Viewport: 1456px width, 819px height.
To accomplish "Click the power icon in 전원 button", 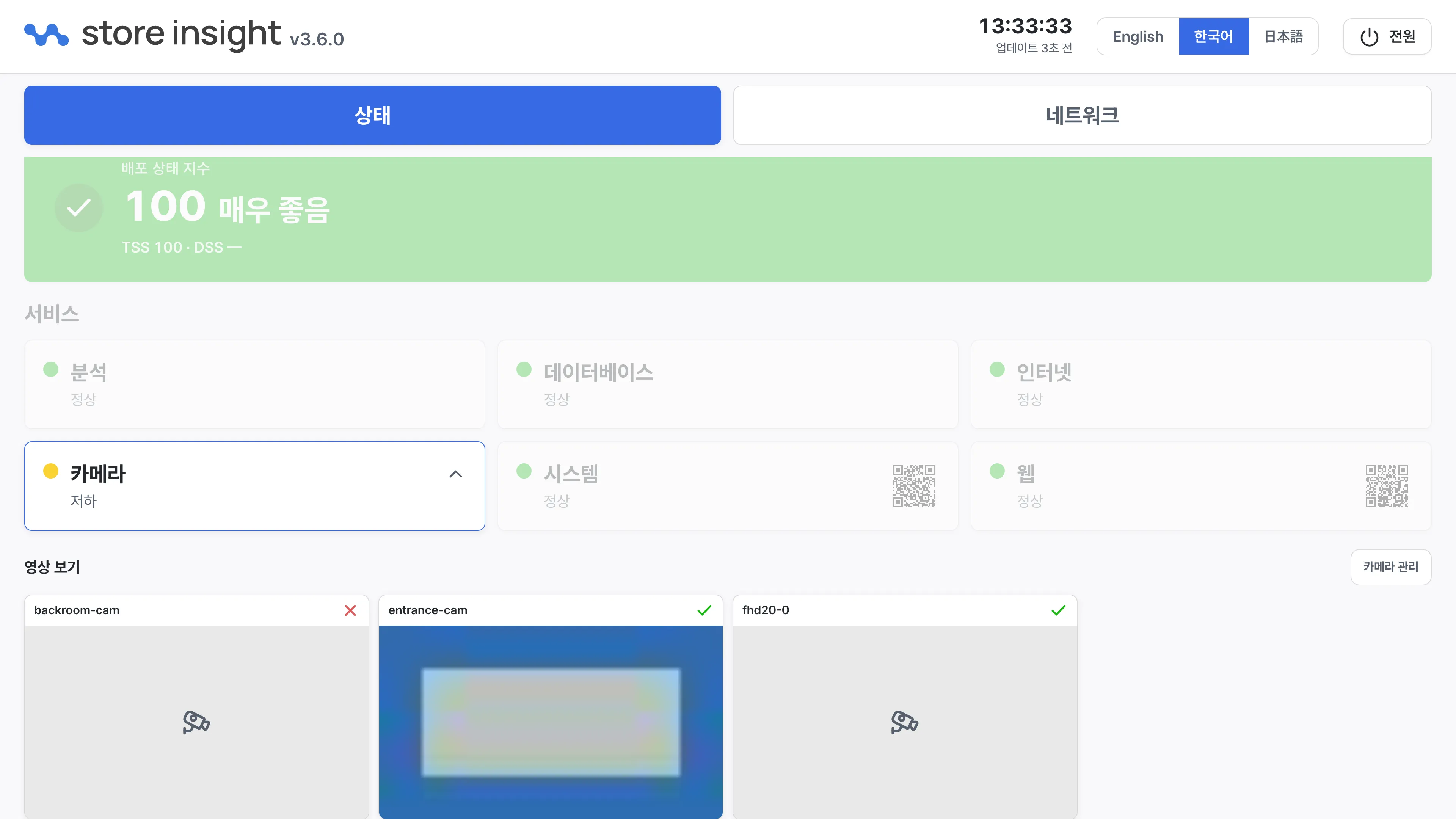I will coord(1369,37).
